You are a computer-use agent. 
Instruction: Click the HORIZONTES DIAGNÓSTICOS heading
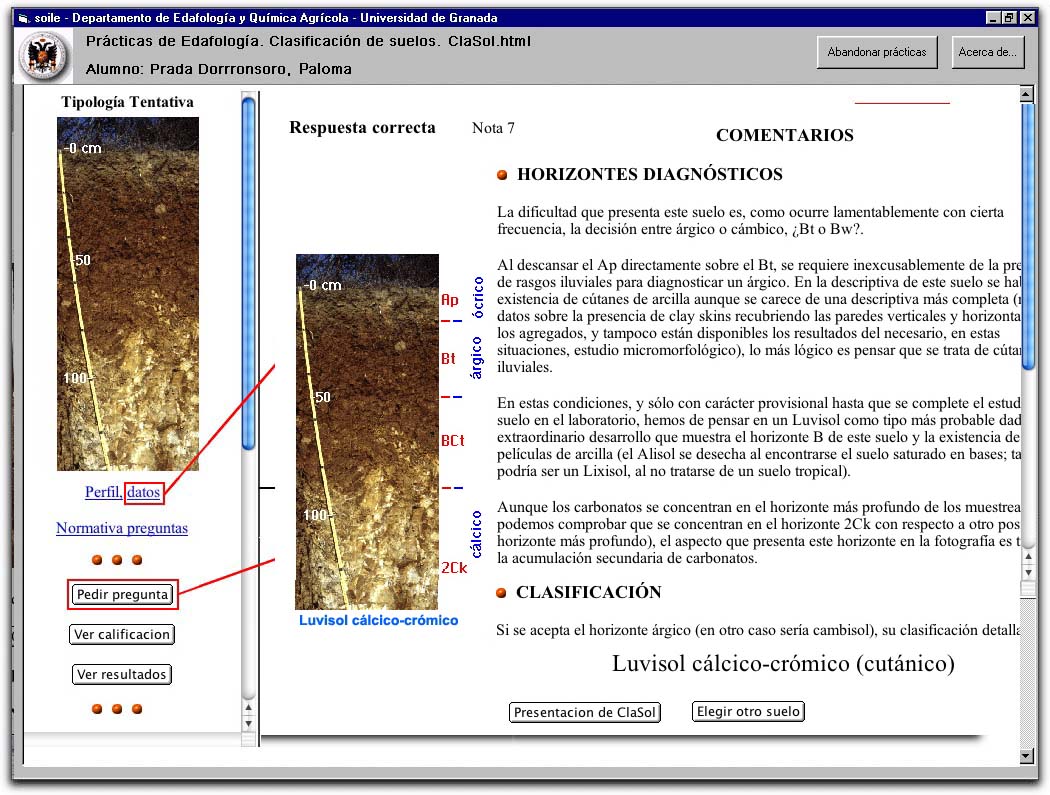pos(650,174)
